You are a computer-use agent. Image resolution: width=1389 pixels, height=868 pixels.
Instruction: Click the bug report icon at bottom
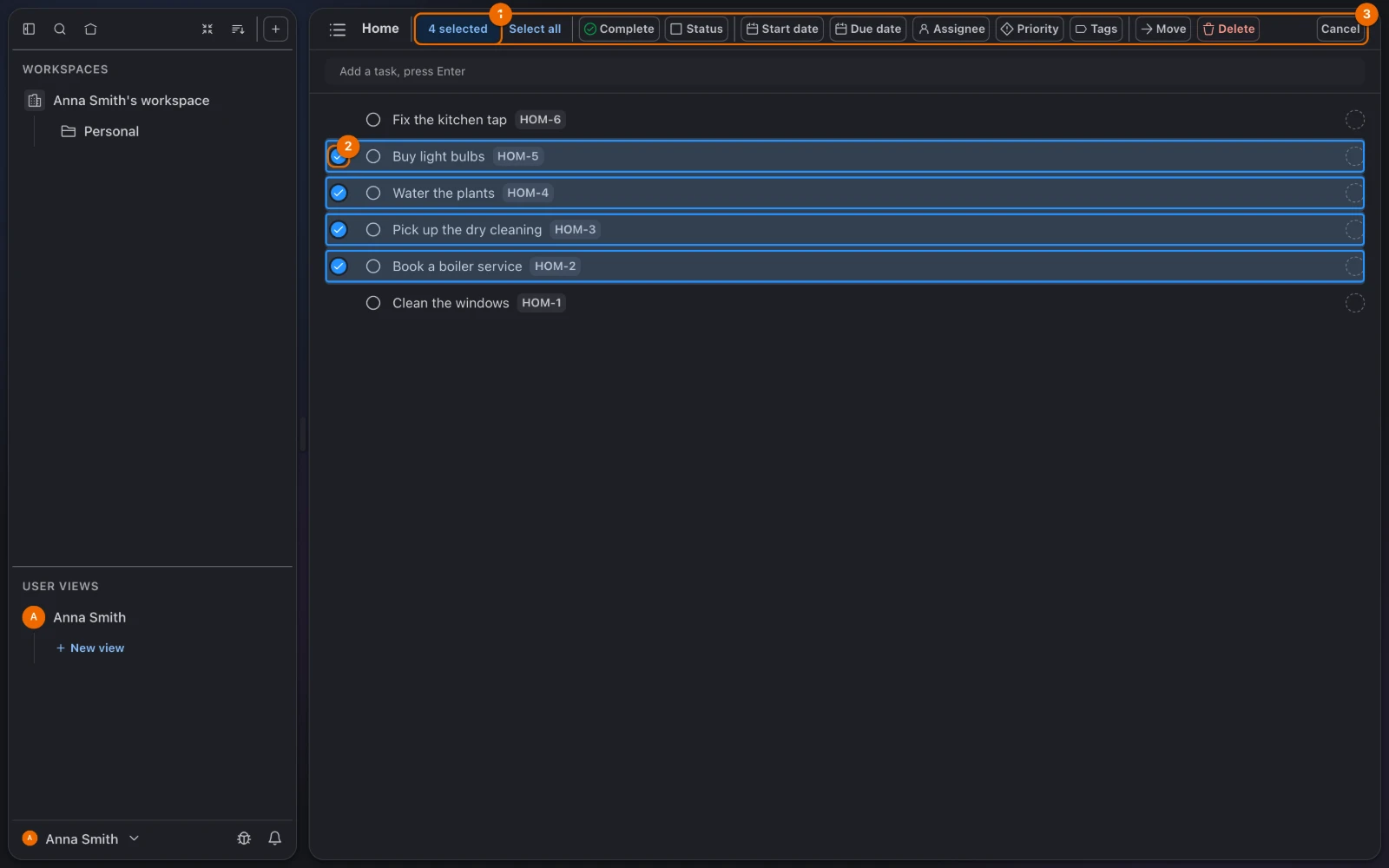click(x=244, y=838)
